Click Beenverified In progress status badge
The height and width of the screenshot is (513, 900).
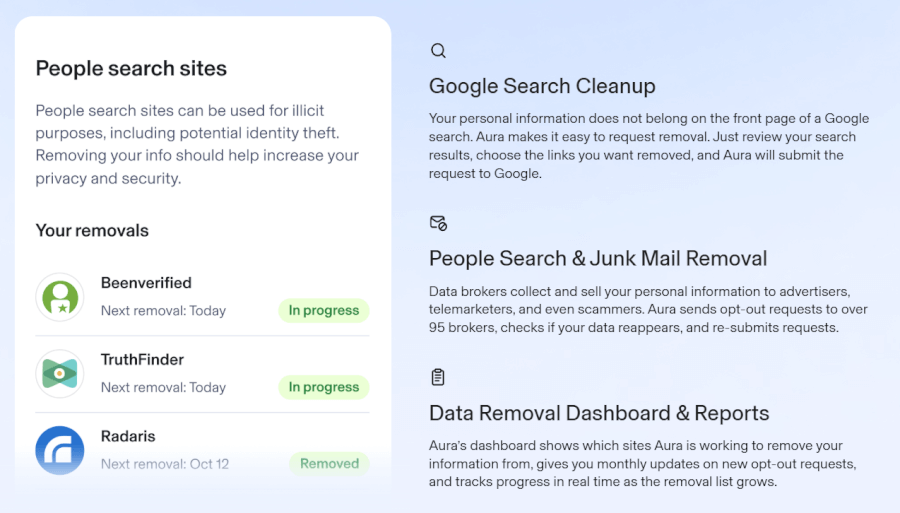(x=323, y=310)
